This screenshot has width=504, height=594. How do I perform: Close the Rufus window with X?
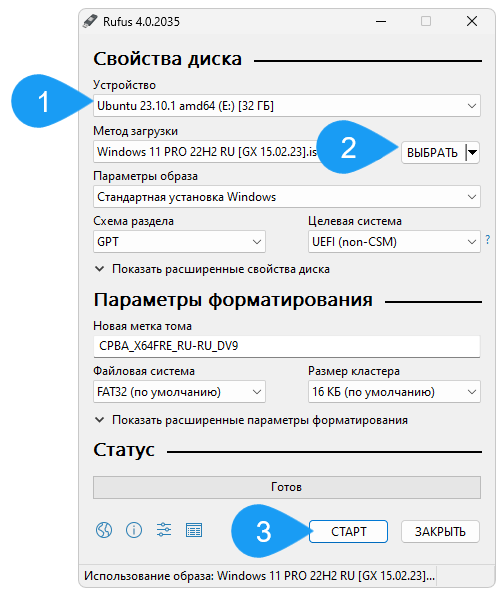[x=472, y=21]
